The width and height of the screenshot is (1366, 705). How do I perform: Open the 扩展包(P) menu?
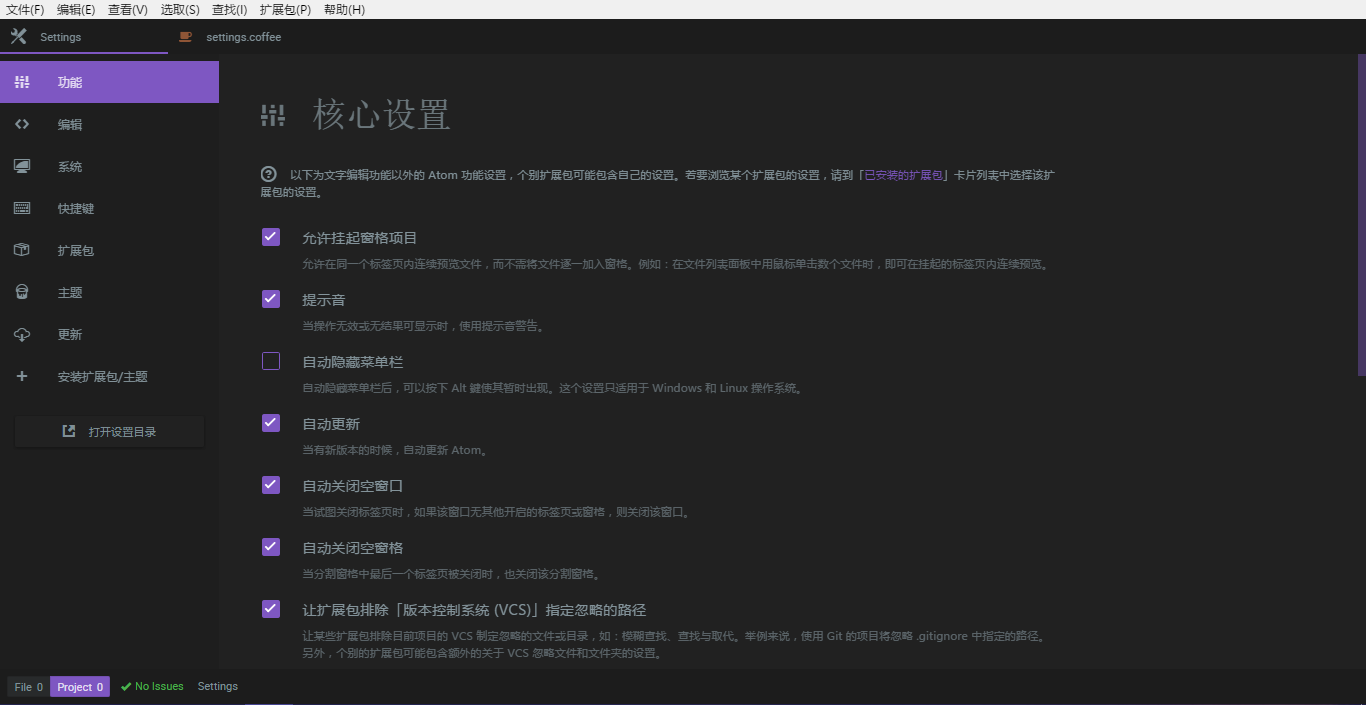285,9
